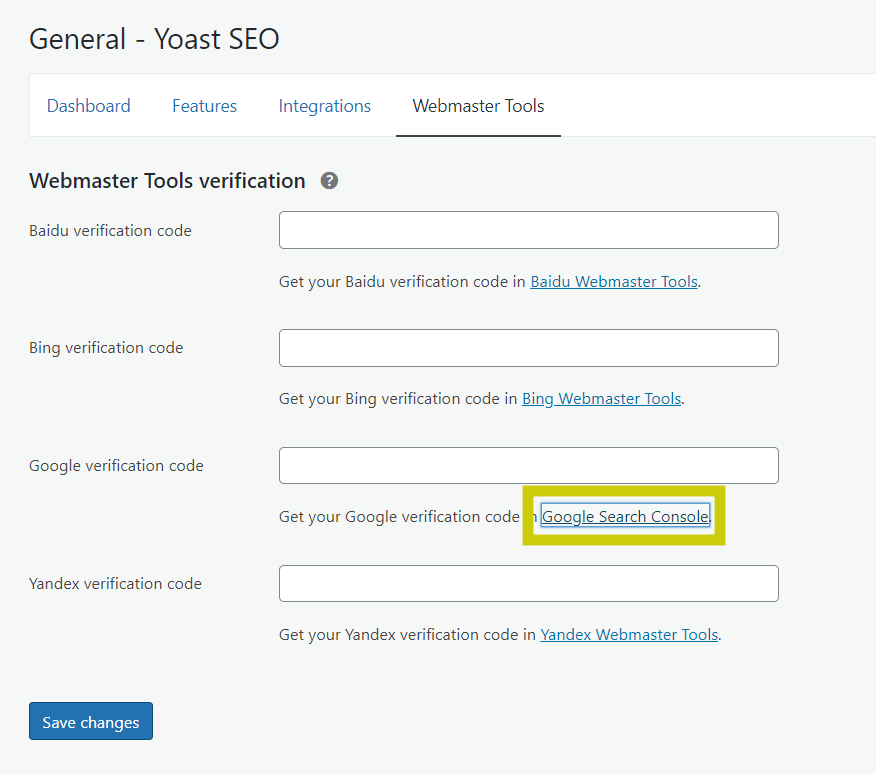876x774 pixels.
Task: Click the 'Google verification code' label
Action: pos(116,466)
